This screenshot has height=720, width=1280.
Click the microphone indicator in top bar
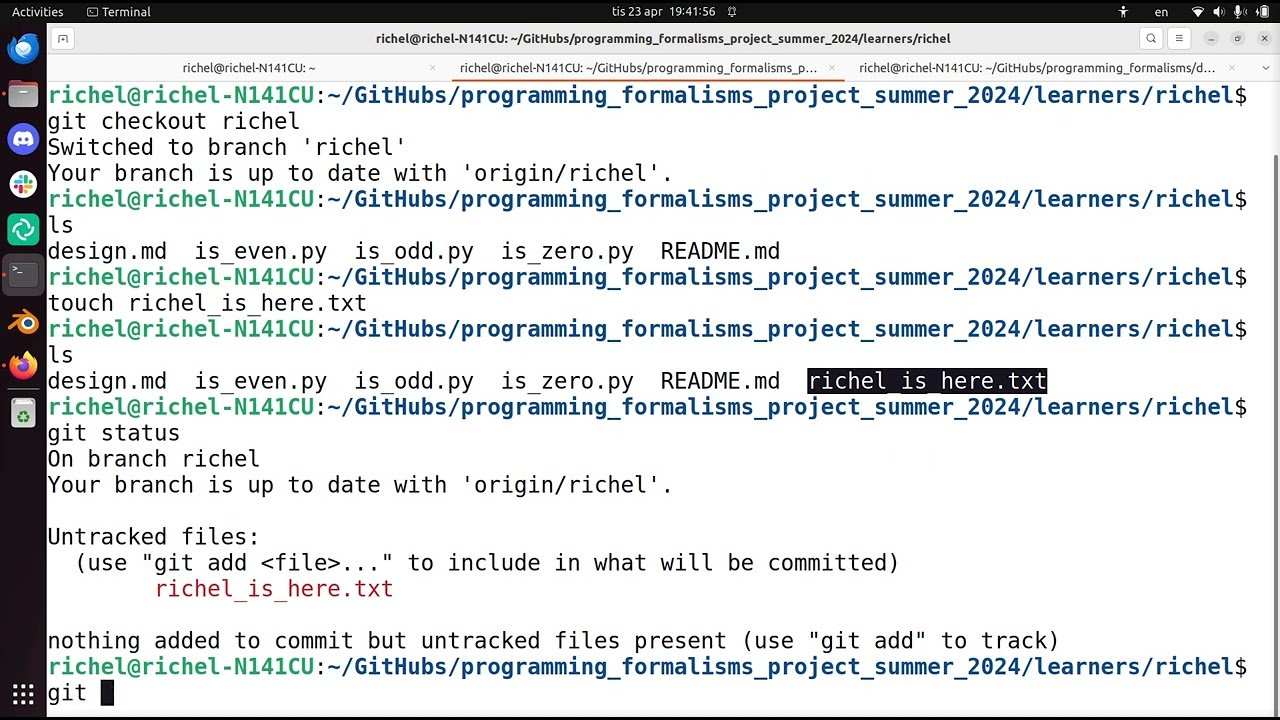point(1239,12)
